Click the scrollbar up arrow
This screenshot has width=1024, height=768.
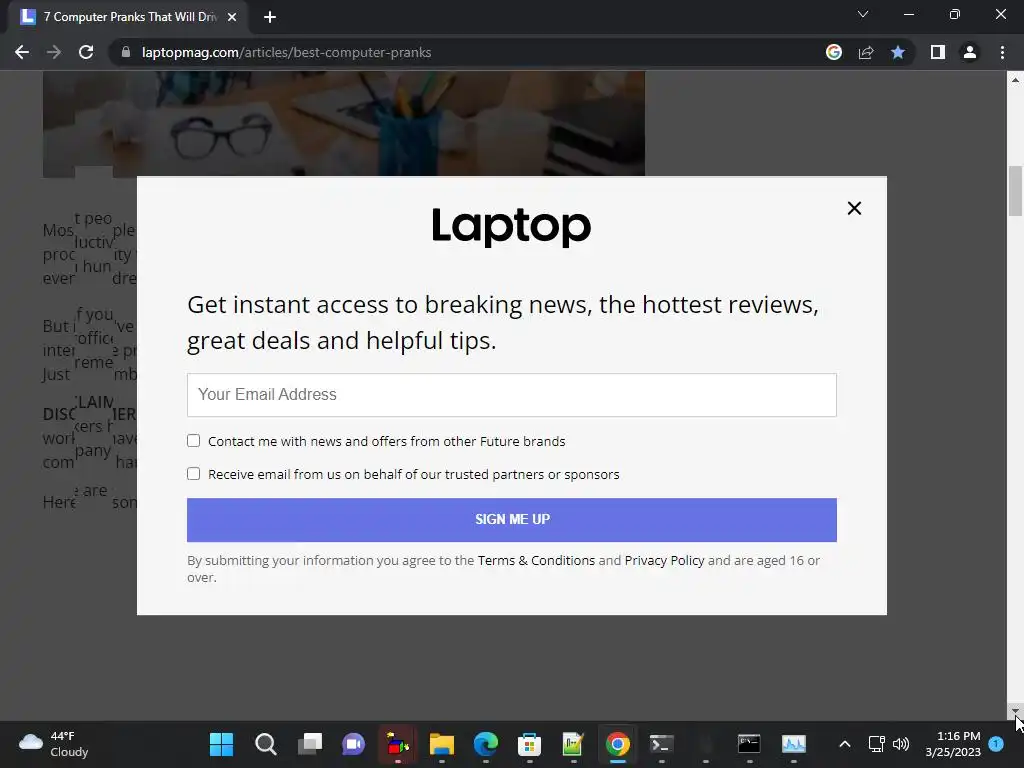point(1015,80)
